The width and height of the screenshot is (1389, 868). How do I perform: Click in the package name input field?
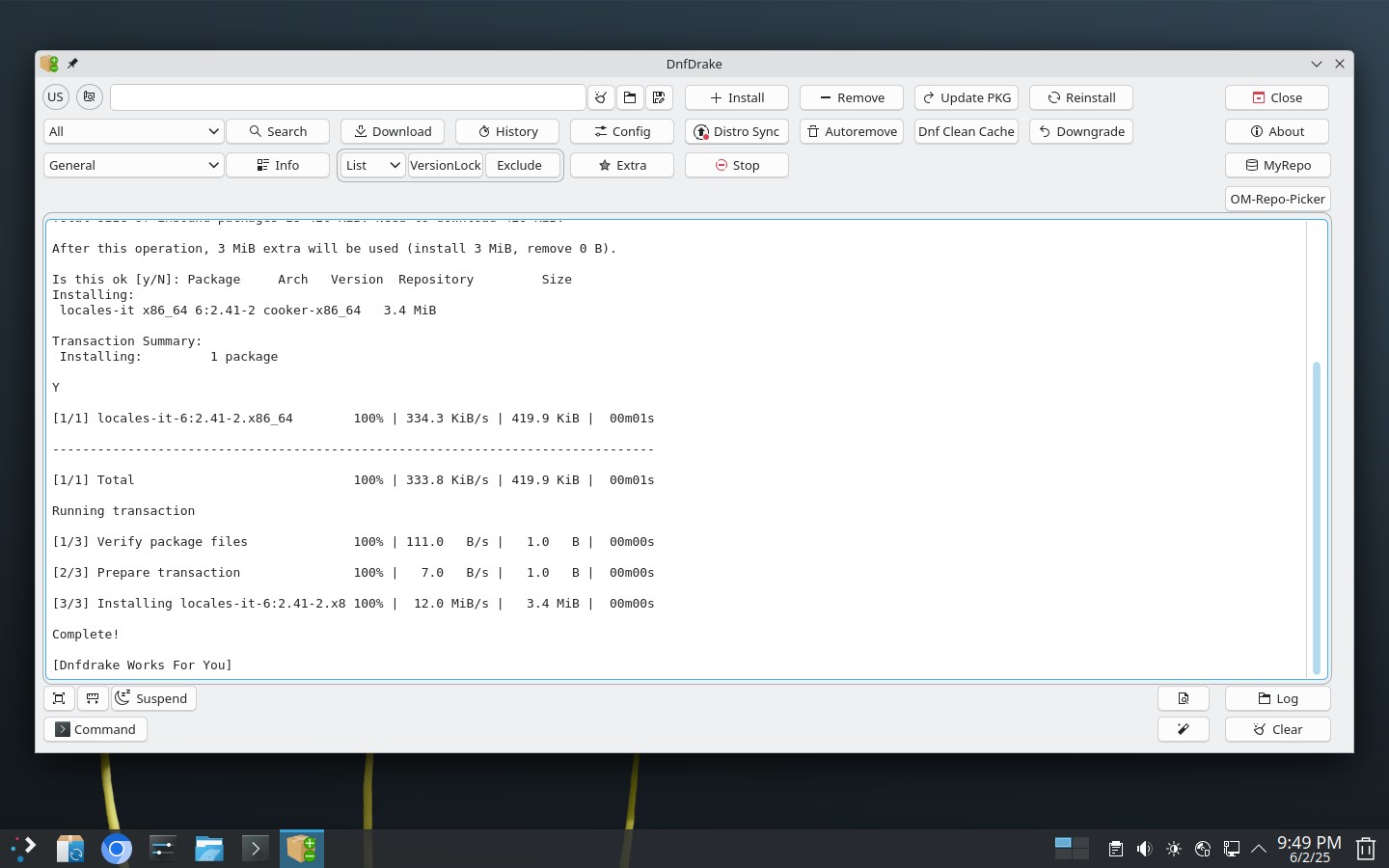tap(348, 97)
